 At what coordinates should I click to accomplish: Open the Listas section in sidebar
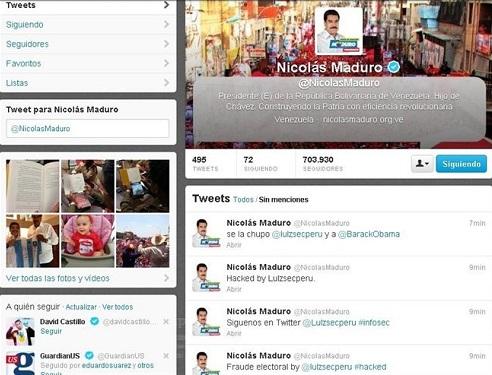coord(88,83)
